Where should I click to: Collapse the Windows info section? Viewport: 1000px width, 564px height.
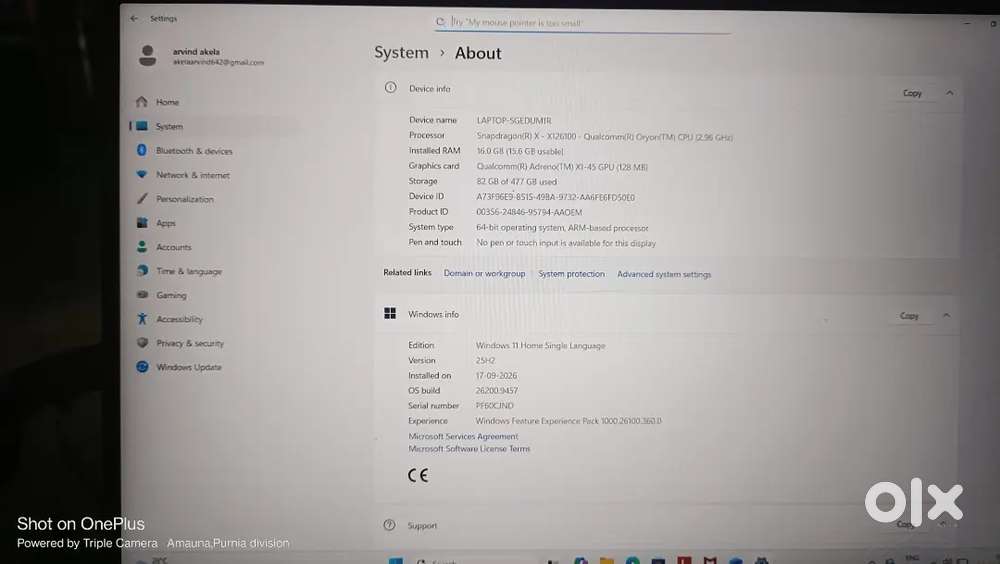pos(946,315)
